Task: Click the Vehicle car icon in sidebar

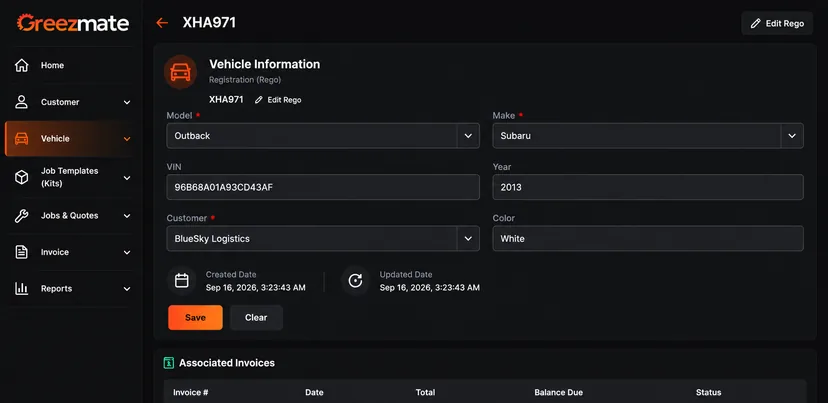Action: point(22,139)
